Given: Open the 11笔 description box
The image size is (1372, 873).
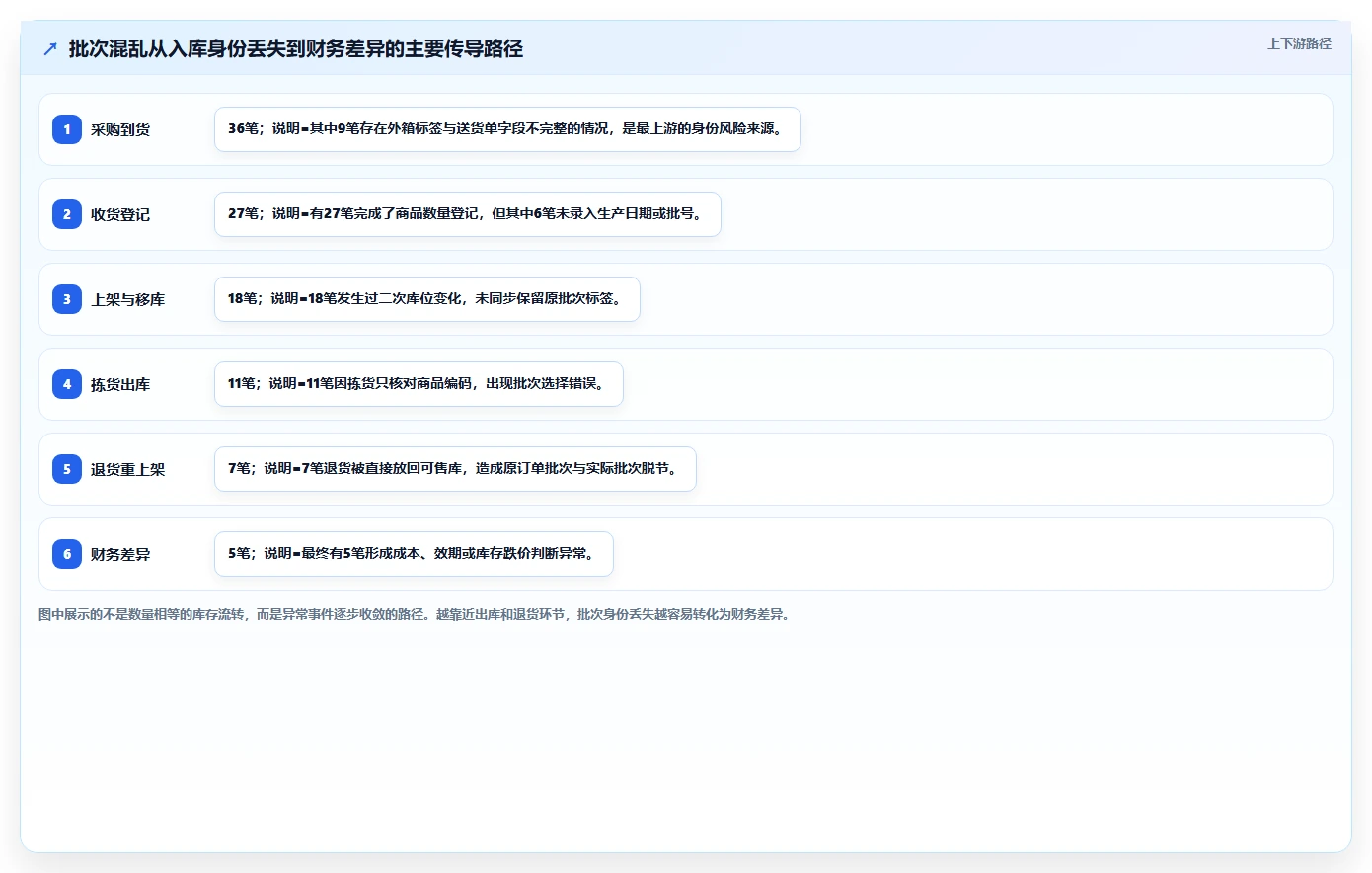Looking at the screenshot, I should pyautogui.click(x=419, y=384).
